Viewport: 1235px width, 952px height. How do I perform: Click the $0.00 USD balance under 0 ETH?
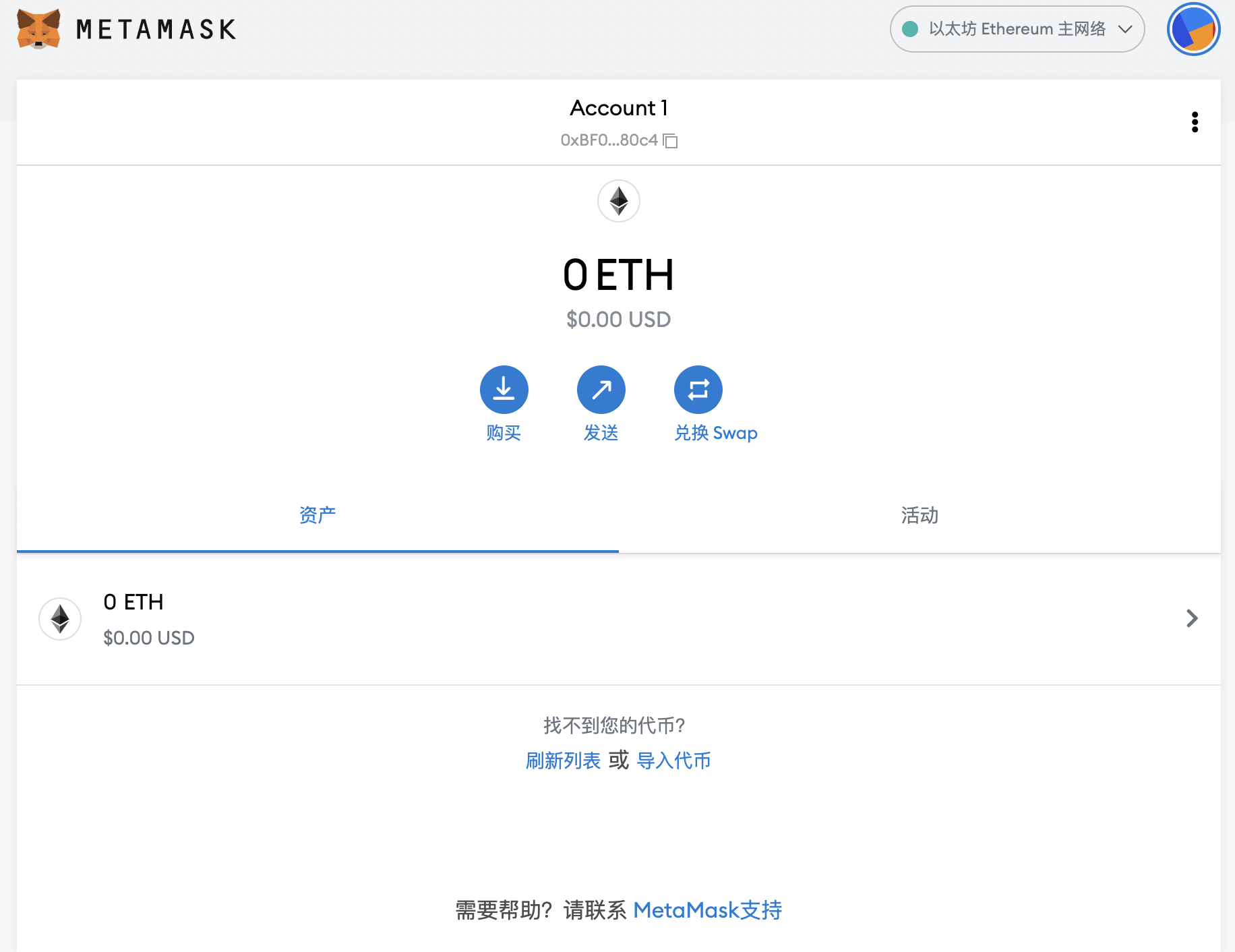click(x=619, y=320)
